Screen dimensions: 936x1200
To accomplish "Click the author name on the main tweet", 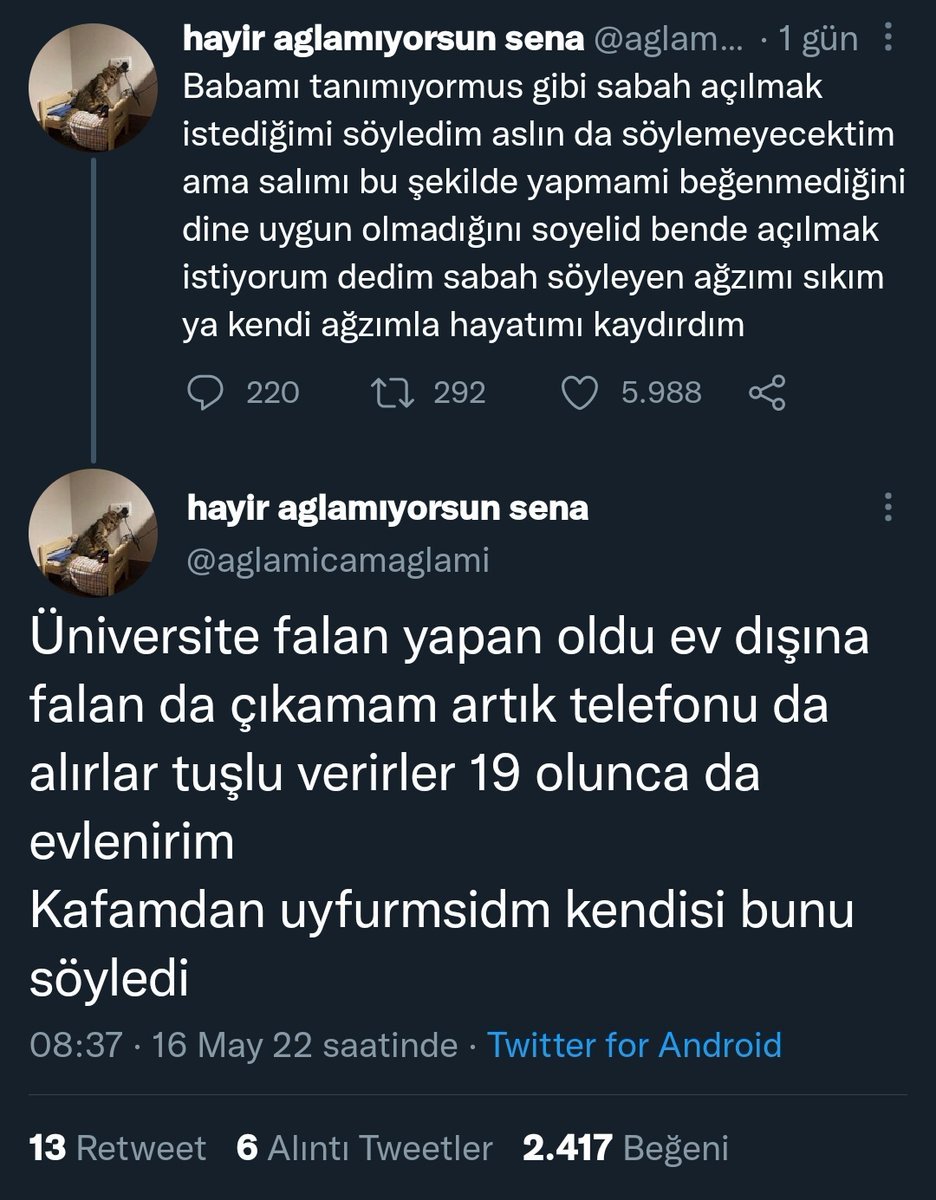I will [x=387, y=508].
